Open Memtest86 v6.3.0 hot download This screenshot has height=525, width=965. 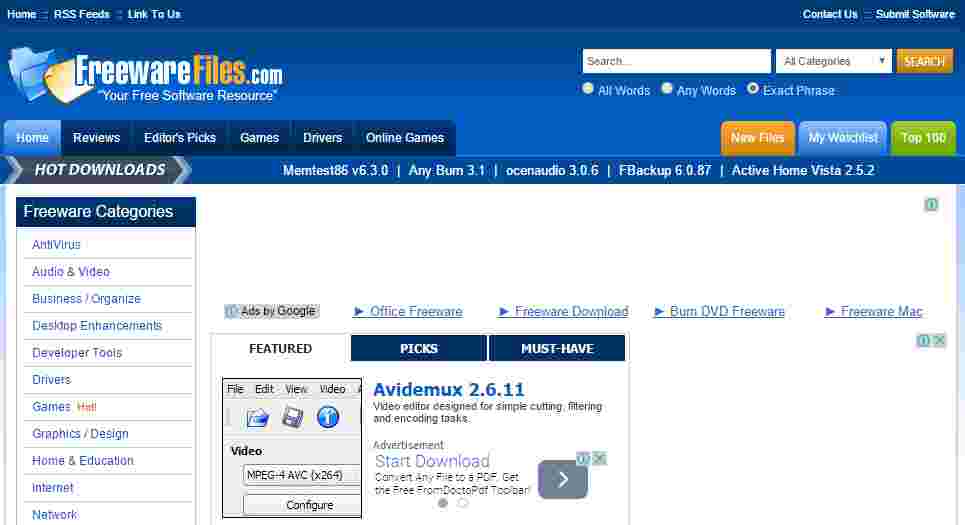pyautogui.click(x=335, y=170)
